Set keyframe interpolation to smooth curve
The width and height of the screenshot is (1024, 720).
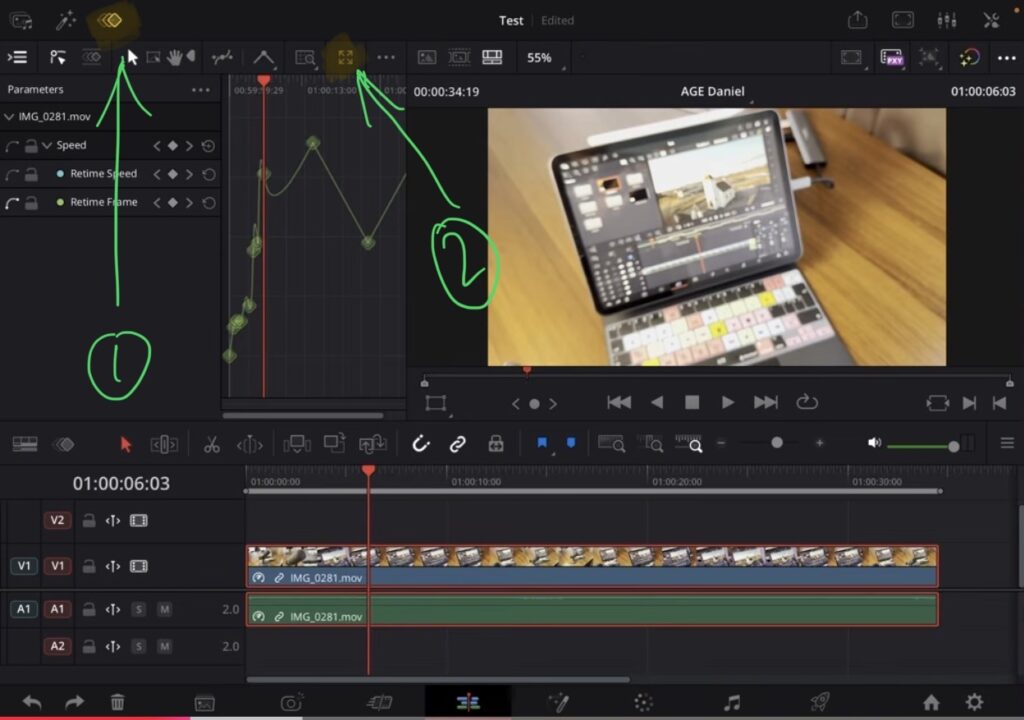[222, 57]
